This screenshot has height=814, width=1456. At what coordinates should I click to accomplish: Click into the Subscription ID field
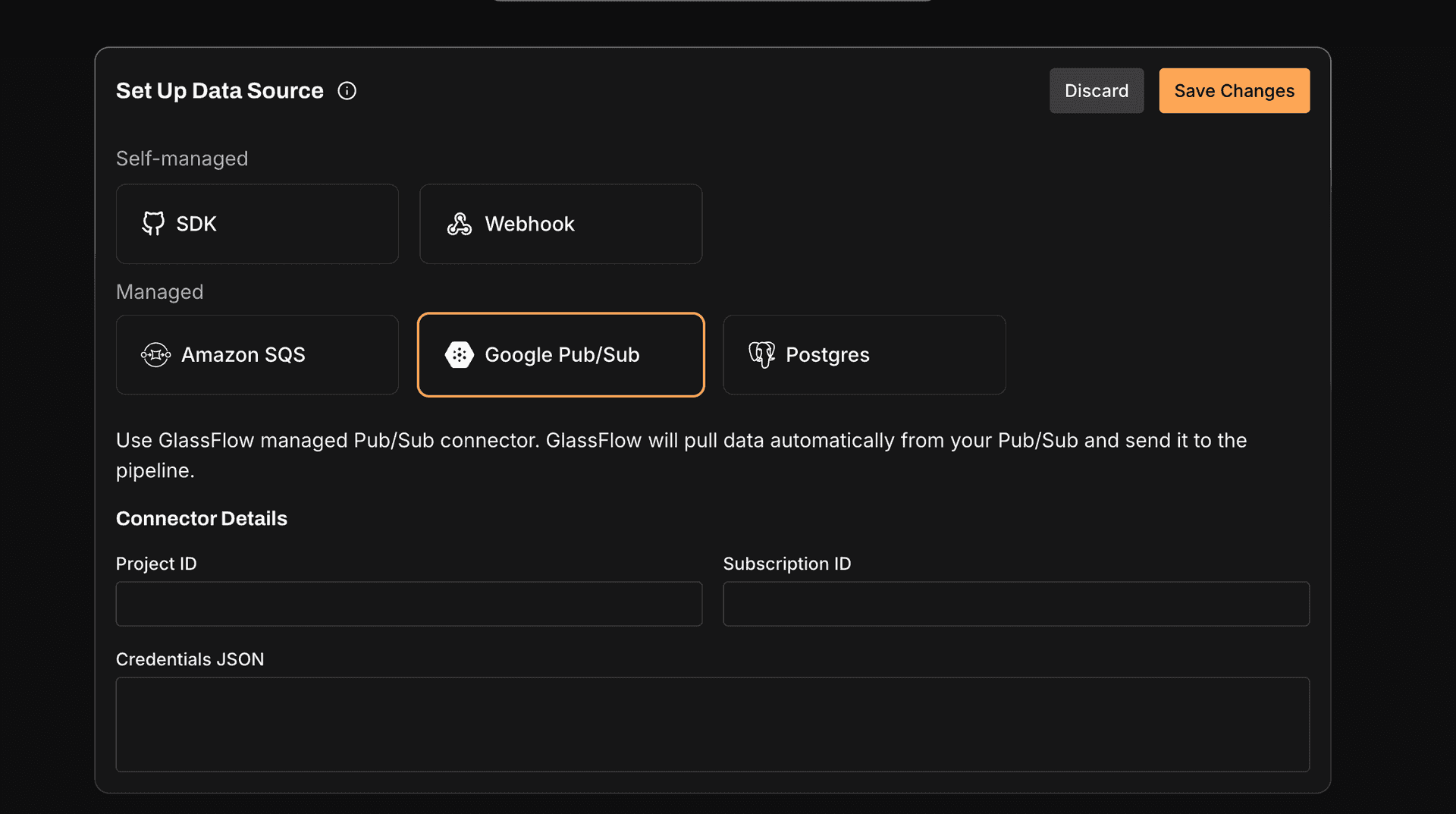pos(1015,604)
